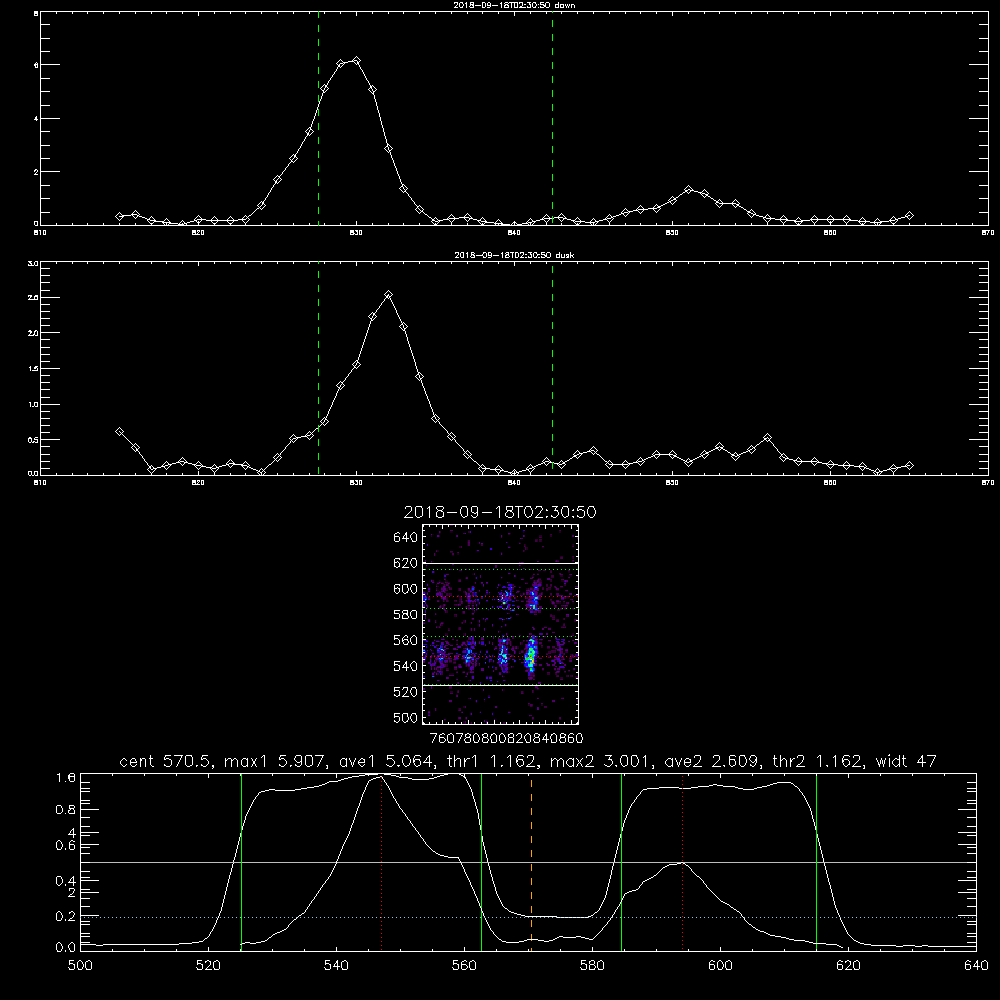Click the highest diamond marker on dusk curve

click(388, 295)
